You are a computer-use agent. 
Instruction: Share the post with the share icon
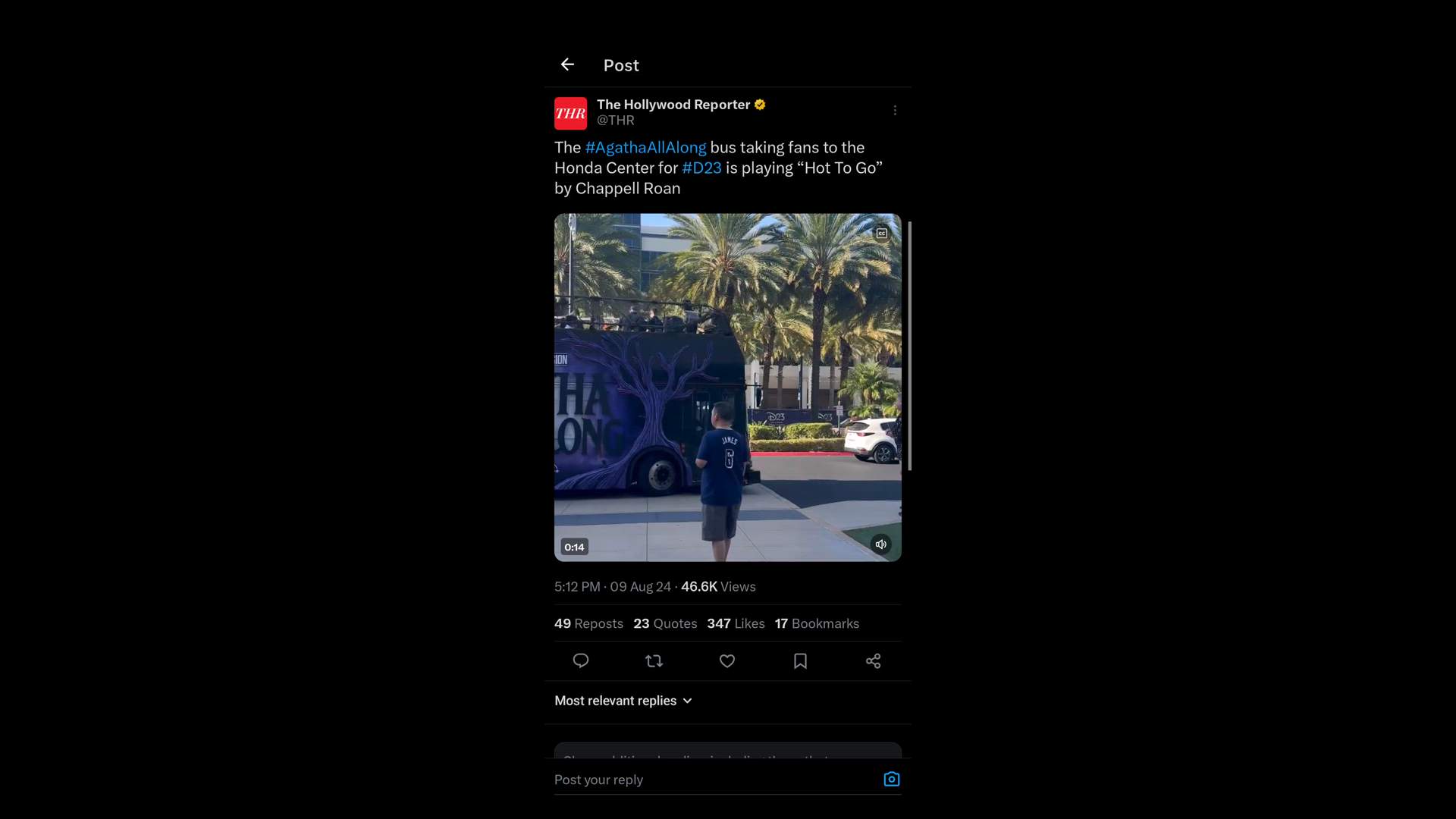[x=873, y=661]
